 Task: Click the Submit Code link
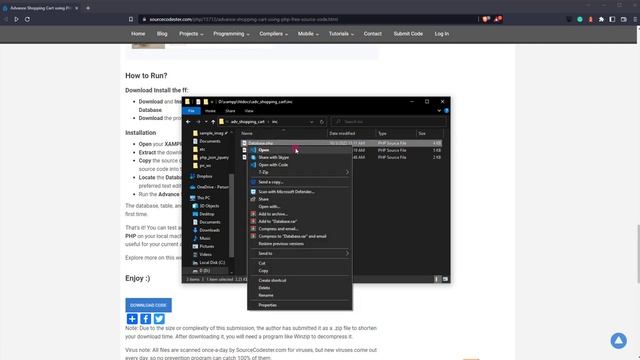408,34
